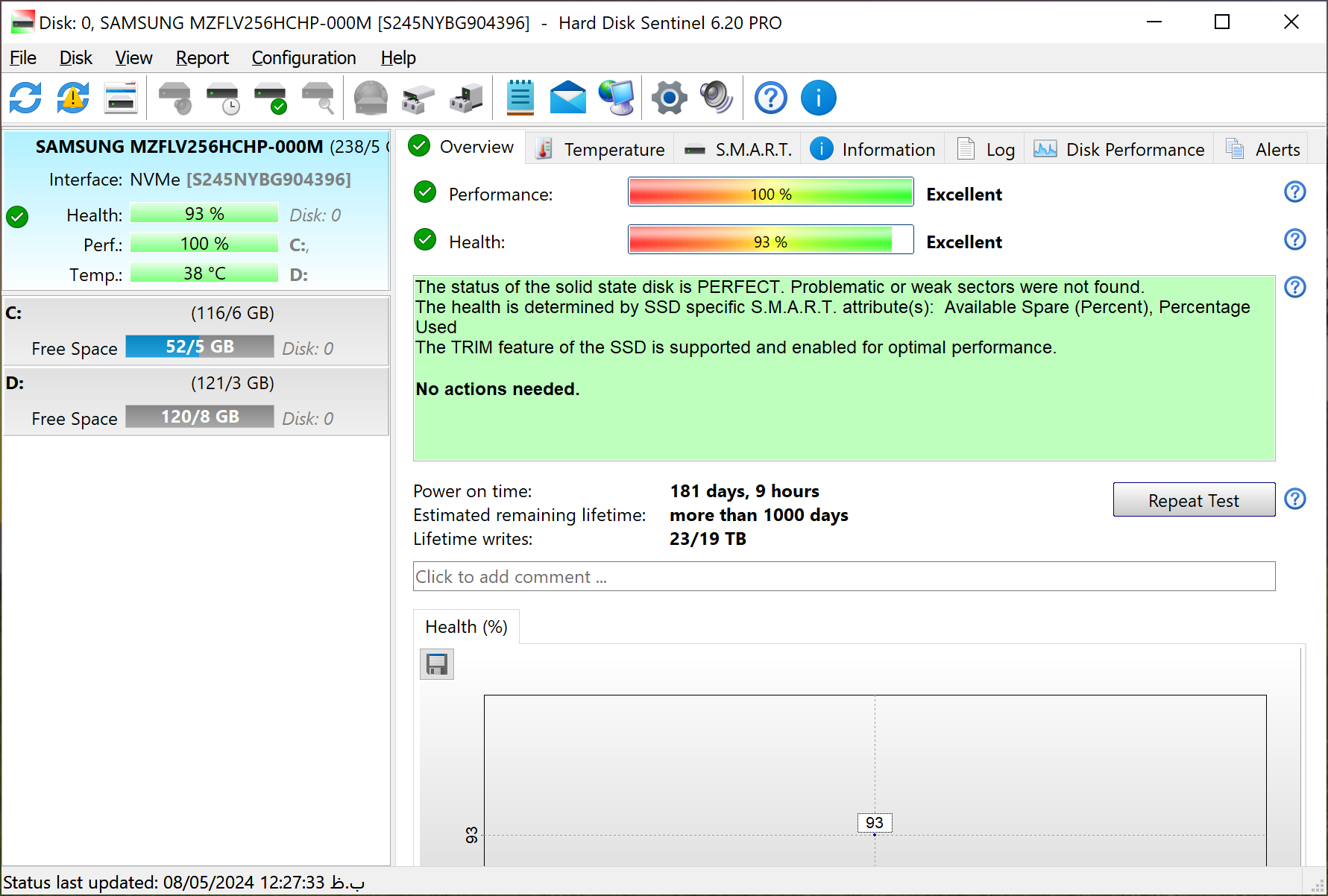Click the power on time value
The image size is (1328, 896).
744,491
